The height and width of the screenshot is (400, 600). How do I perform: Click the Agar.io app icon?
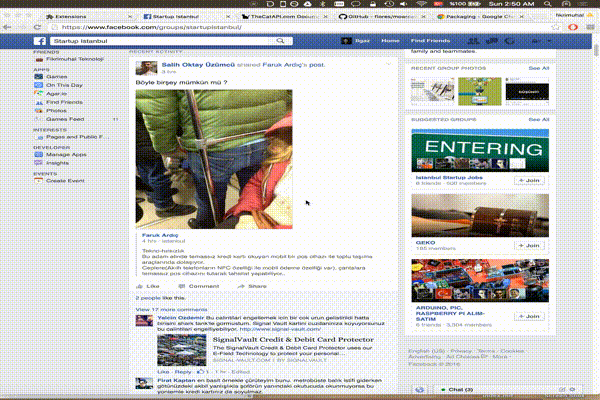click(39, 93)
